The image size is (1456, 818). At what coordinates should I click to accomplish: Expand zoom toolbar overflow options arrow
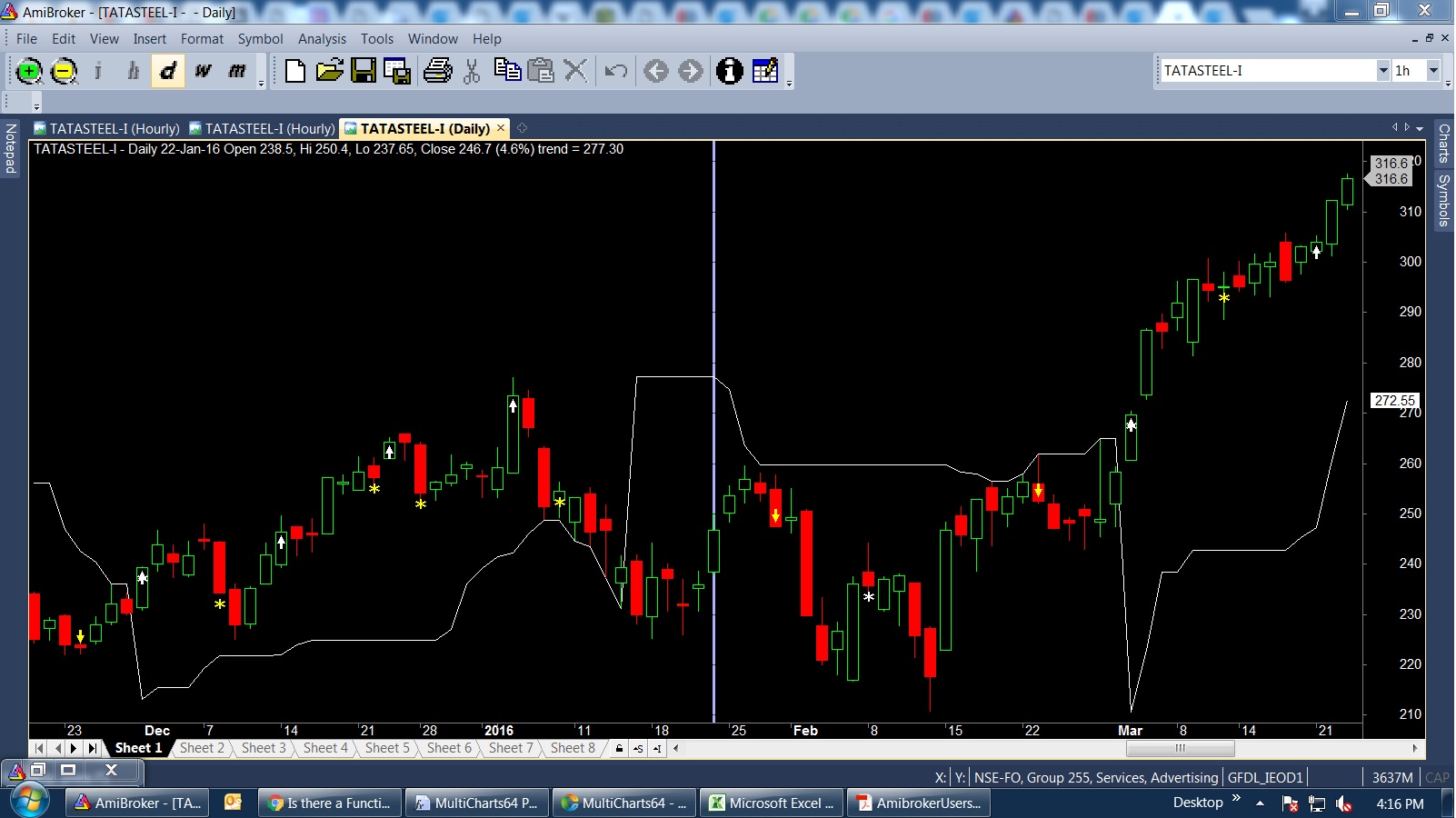point(262,83)
